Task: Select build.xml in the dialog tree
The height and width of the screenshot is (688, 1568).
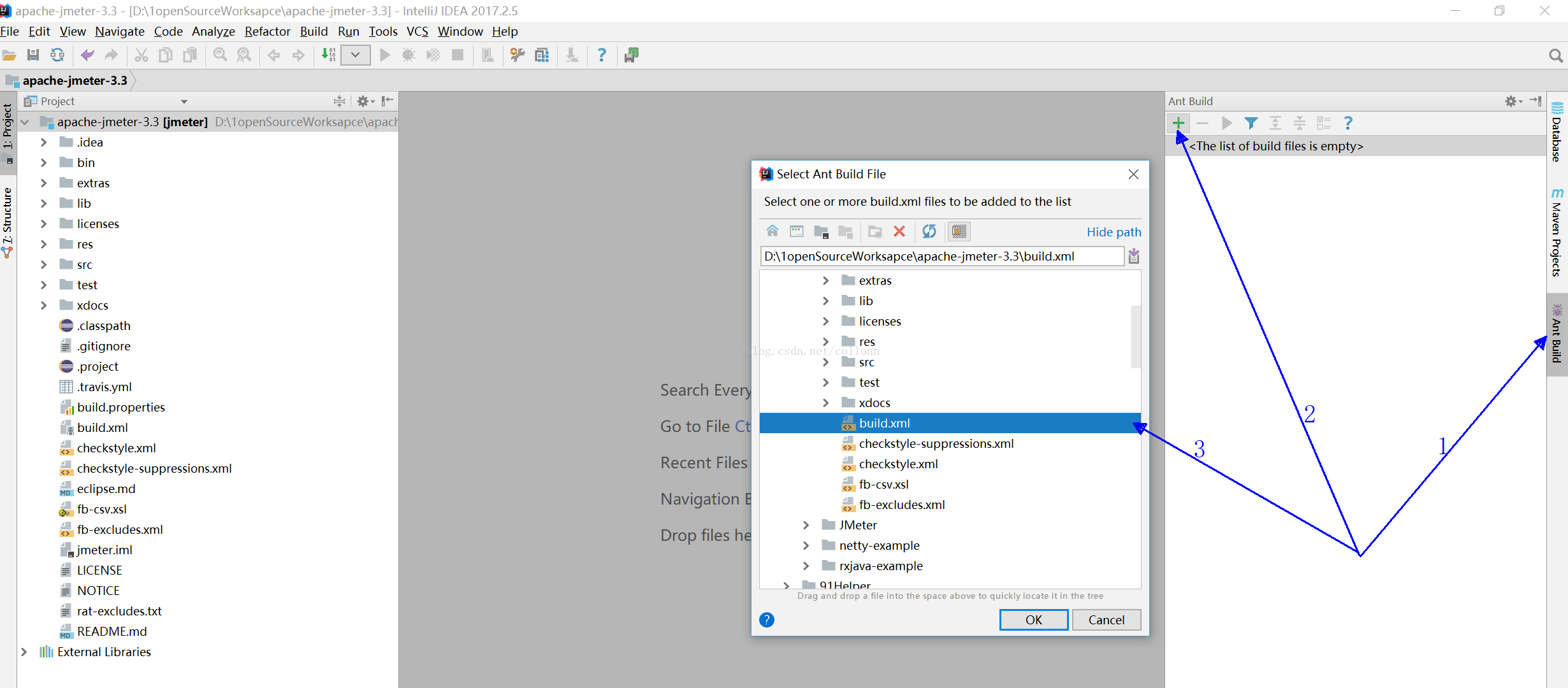Action: 950,423
